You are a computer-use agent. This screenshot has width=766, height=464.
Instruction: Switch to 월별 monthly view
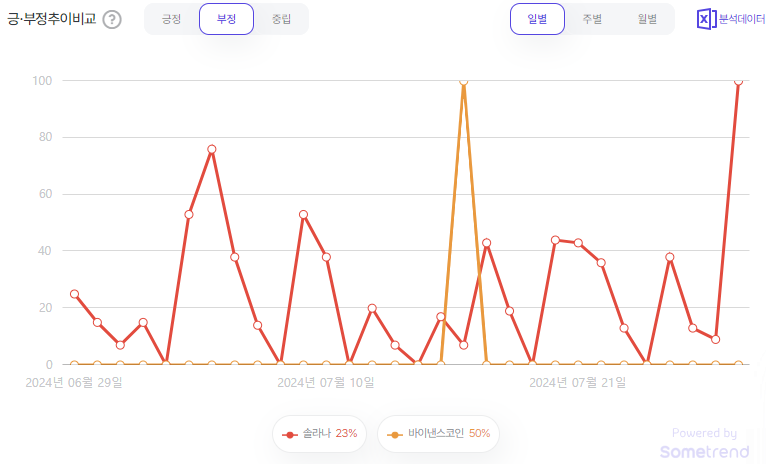(x=647, y=19)
